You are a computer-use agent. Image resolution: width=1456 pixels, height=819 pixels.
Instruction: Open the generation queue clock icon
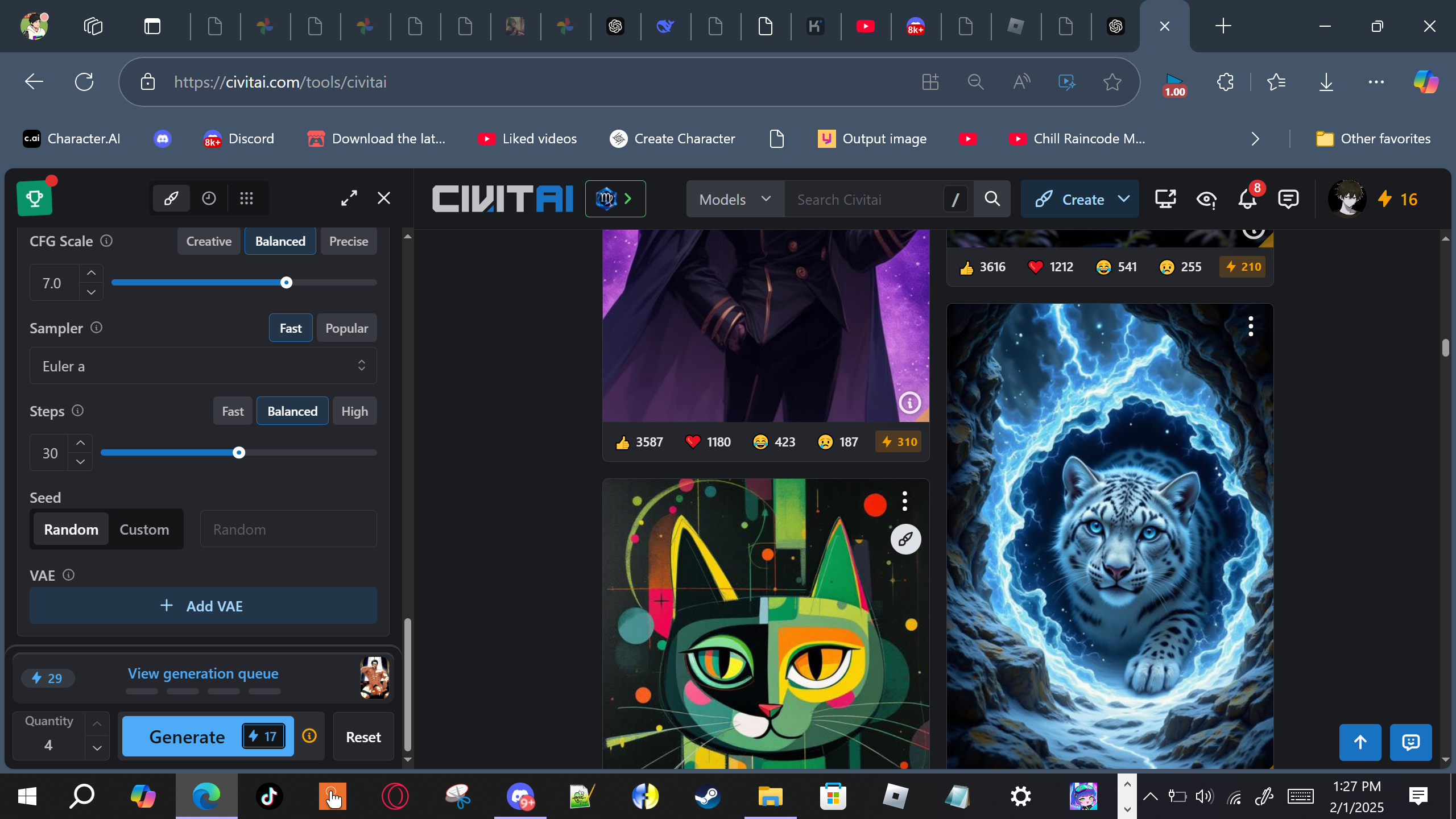(209, 198)
